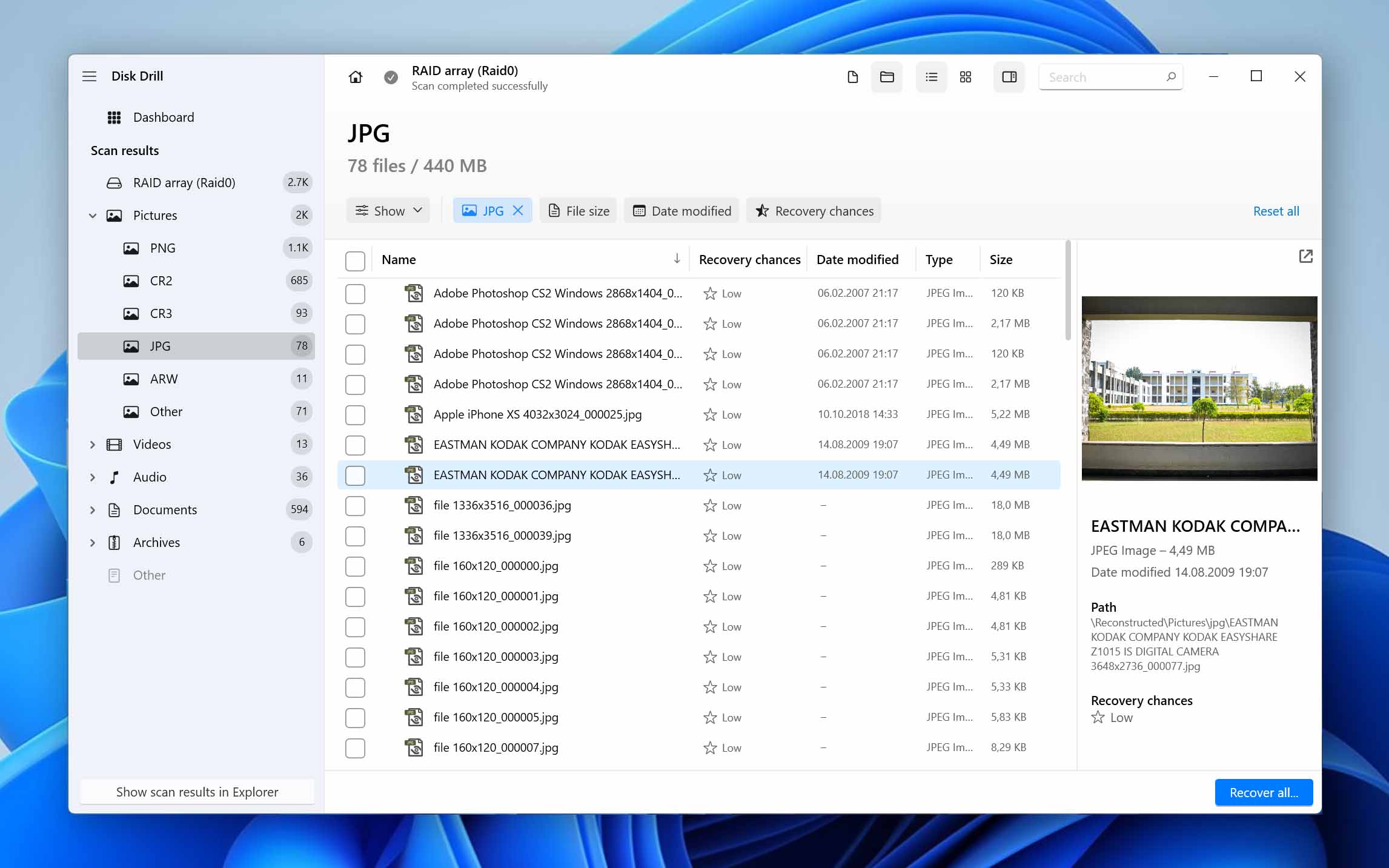Click the list view icon

(930, 77)
